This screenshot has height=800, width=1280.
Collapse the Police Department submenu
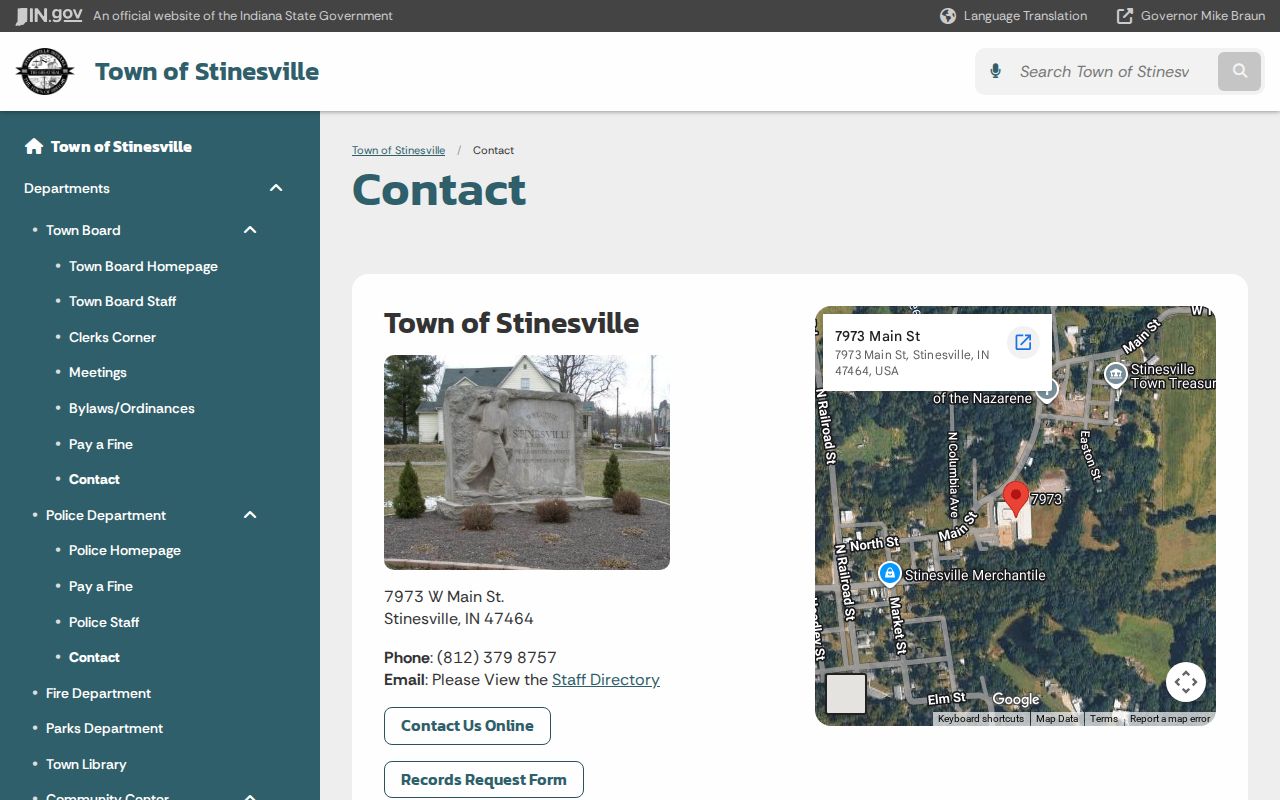250,515
